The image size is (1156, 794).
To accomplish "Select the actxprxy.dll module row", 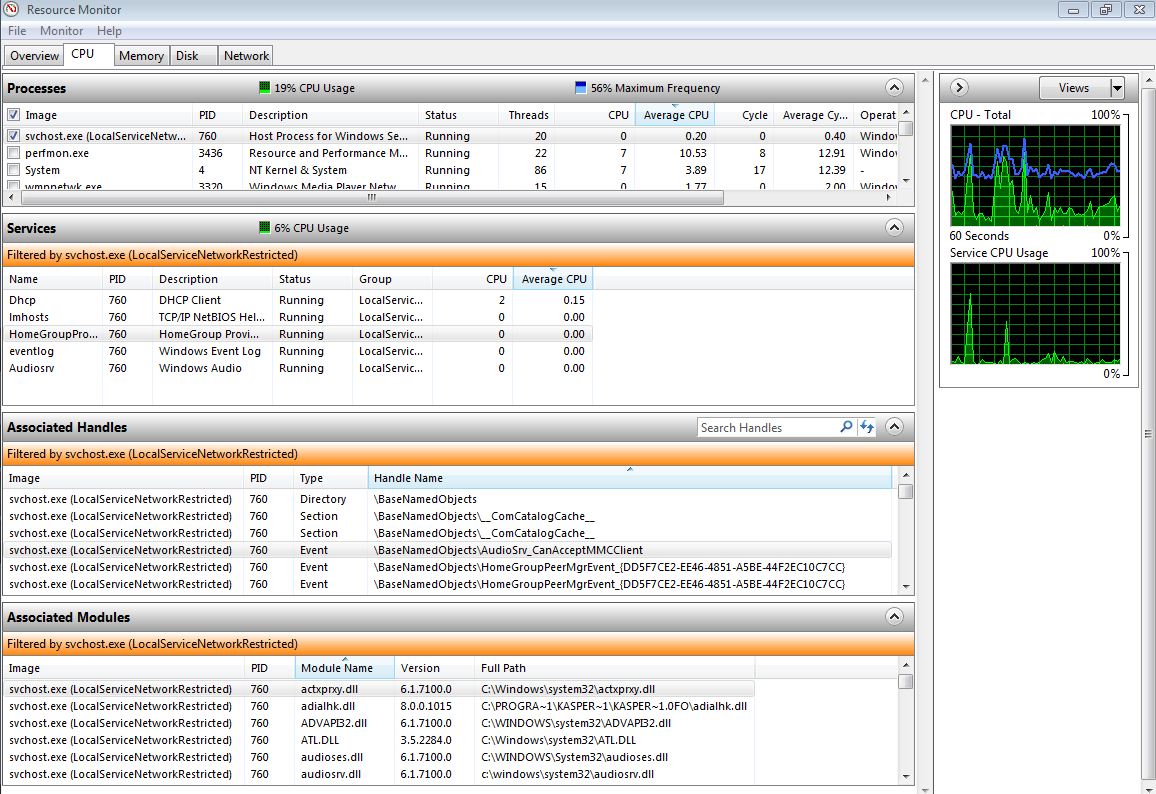I will 379,689.
